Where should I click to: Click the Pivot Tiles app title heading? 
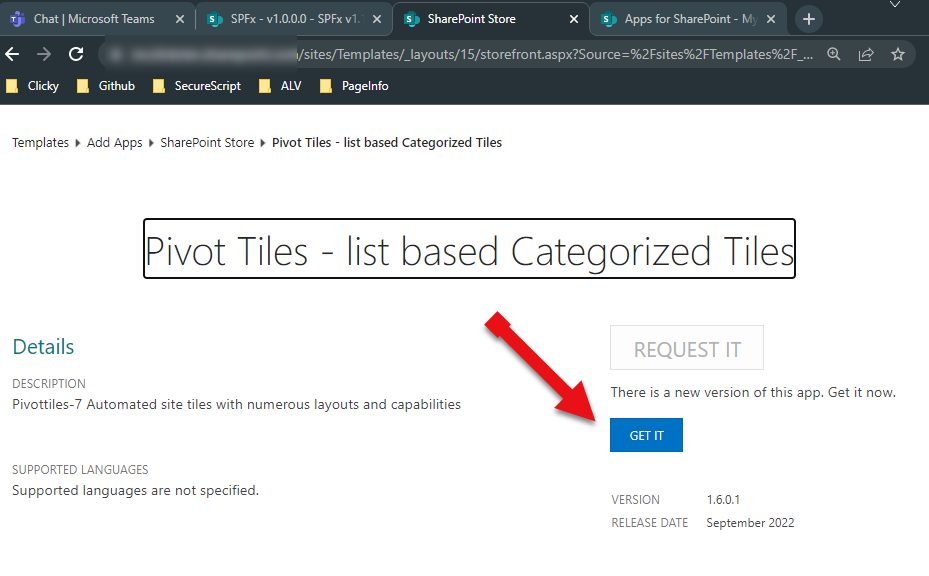click(469, 249)
